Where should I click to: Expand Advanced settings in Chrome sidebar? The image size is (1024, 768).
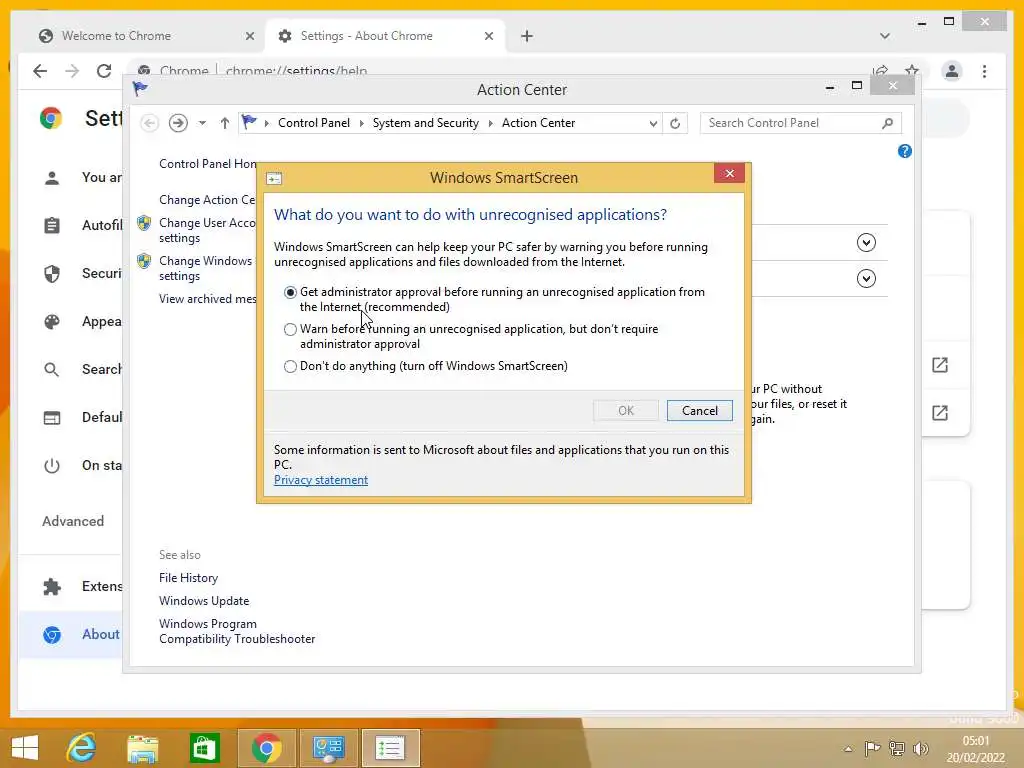tap(72, 521)
